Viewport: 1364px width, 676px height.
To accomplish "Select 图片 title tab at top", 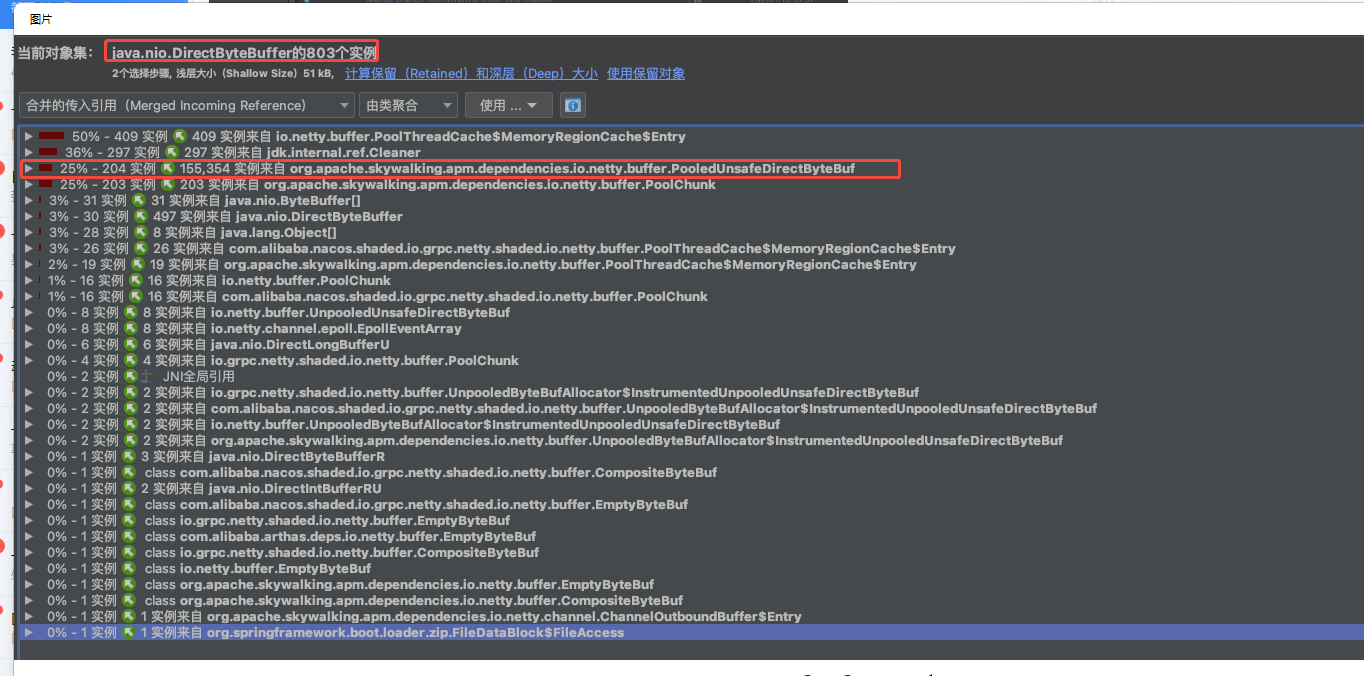I will point(41,19).
